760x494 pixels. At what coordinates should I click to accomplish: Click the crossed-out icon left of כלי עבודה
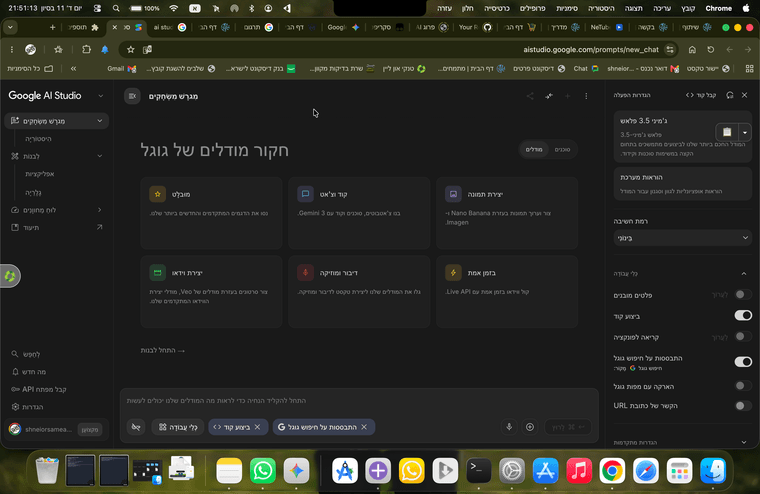coord(136,427)
